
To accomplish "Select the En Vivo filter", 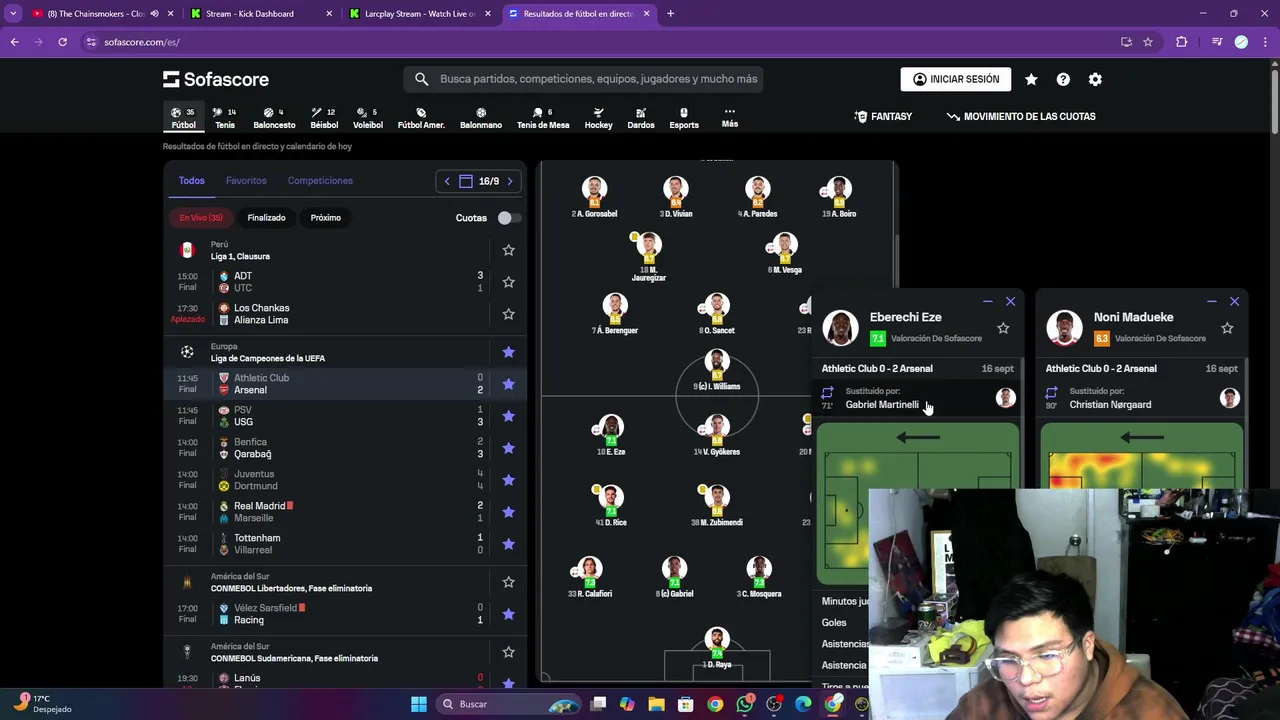I will click(201, 217).
